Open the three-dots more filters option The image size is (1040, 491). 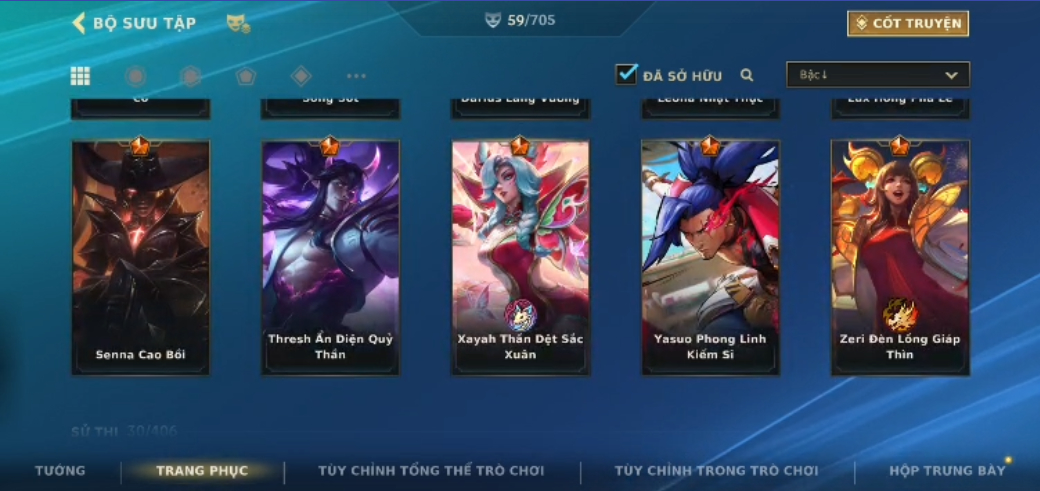(356, 76)
